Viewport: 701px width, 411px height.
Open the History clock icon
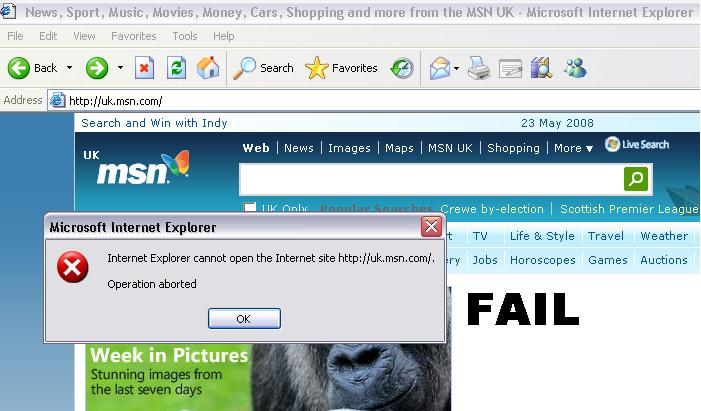[402, 68]
